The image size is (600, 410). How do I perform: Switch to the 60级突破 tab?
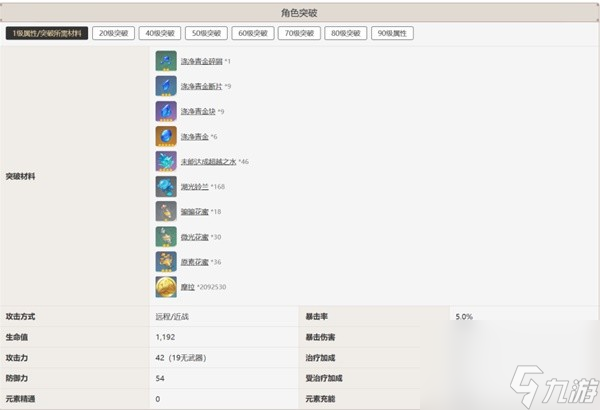[253, 33]
